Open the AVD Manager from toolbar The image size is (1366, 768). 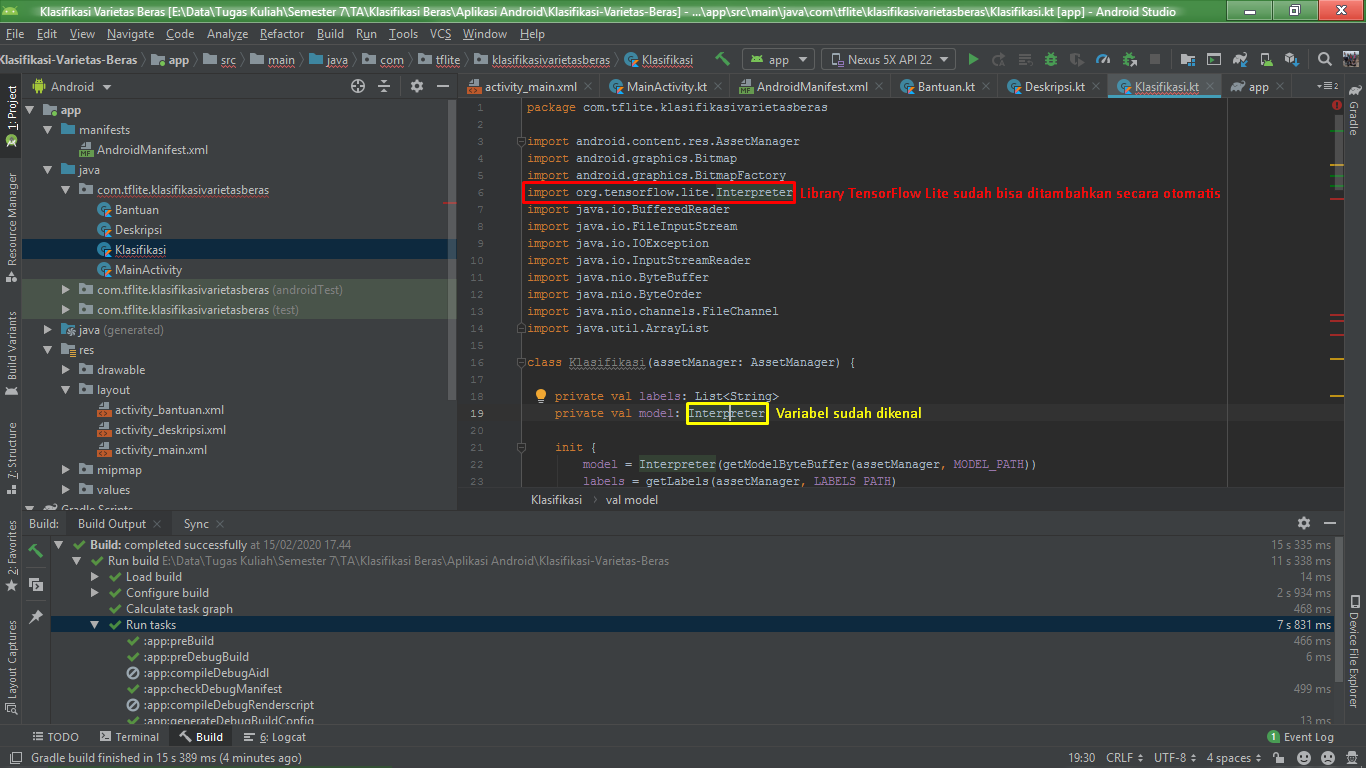click(1265, 60)
